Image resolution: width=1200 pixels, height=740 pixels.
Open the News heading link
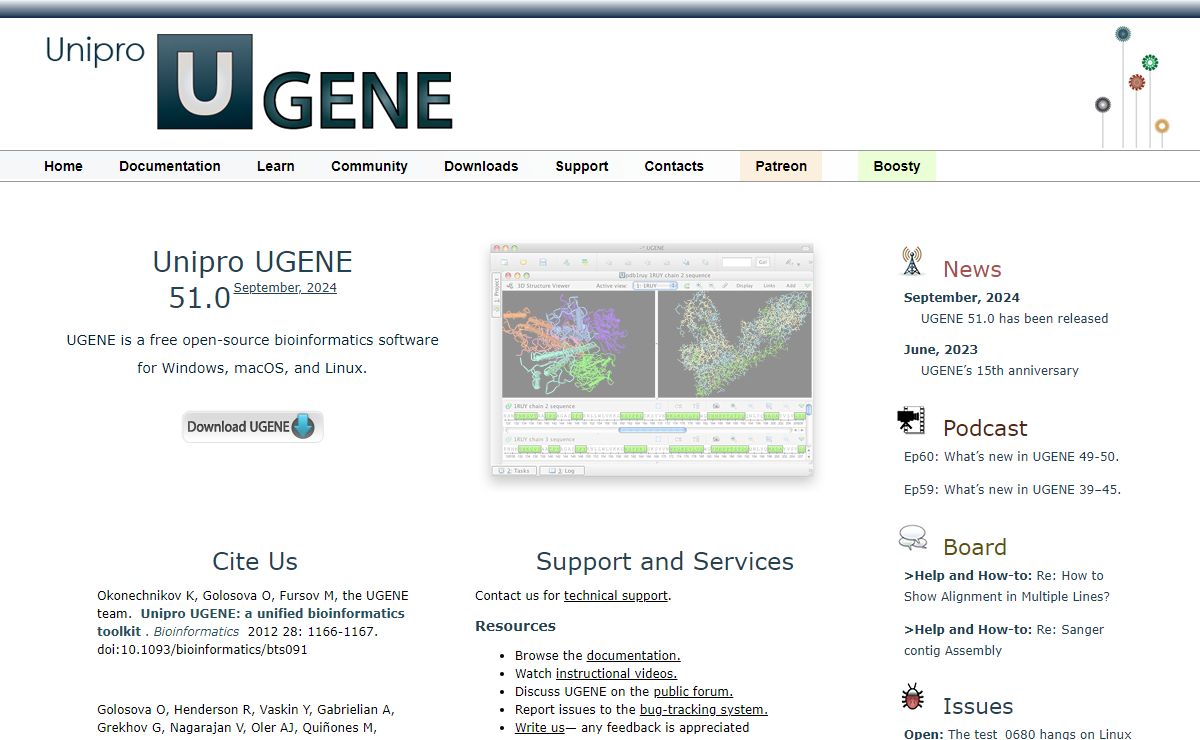point(972,269)
